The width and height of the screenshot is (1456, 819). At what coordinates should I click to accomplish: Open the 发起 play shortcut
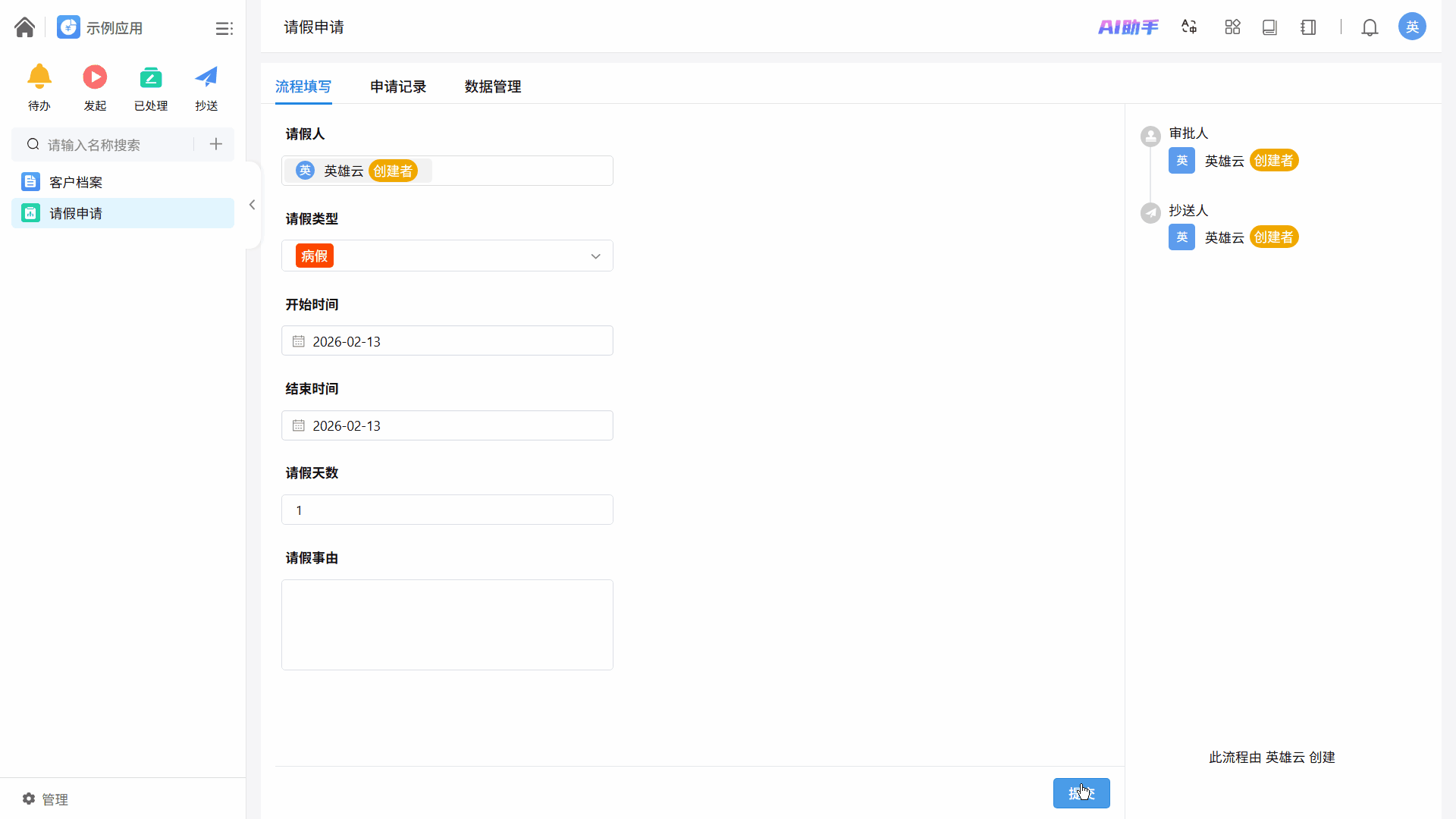95,78
